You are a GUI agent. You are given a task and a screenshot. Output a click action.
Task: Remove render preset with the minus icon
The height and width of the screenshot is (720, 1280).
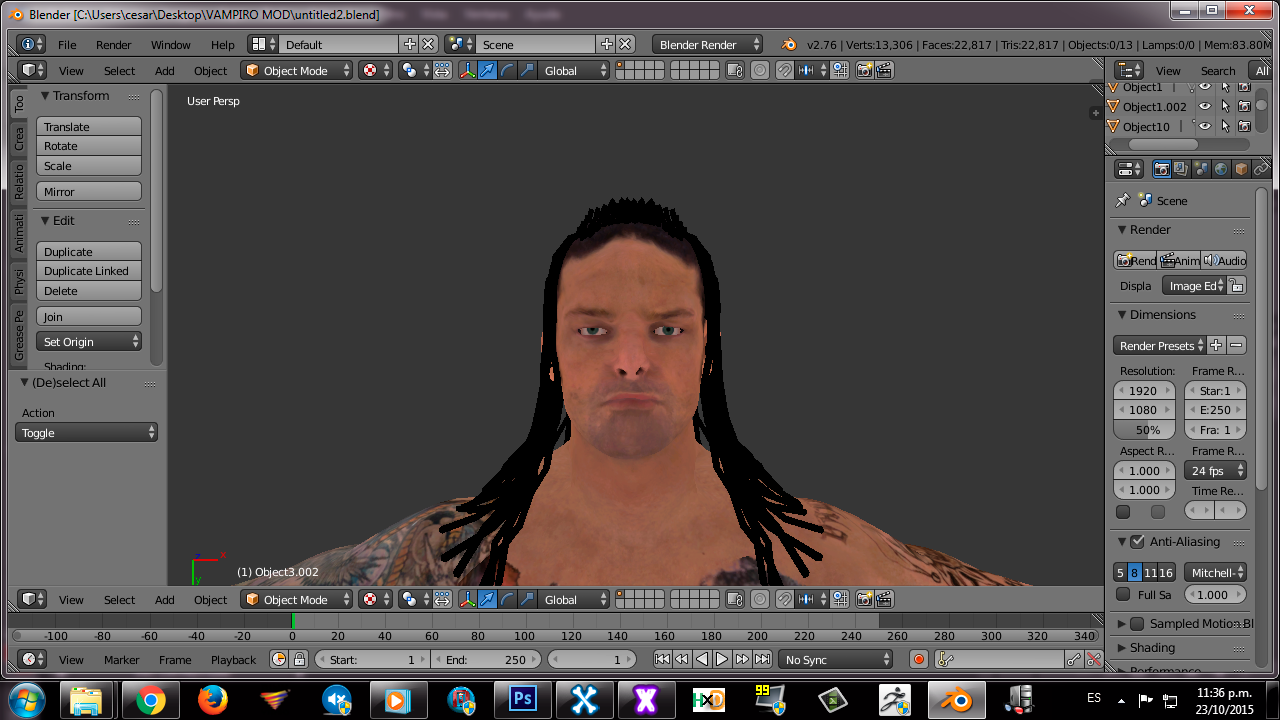click(x=1237, y=345)
